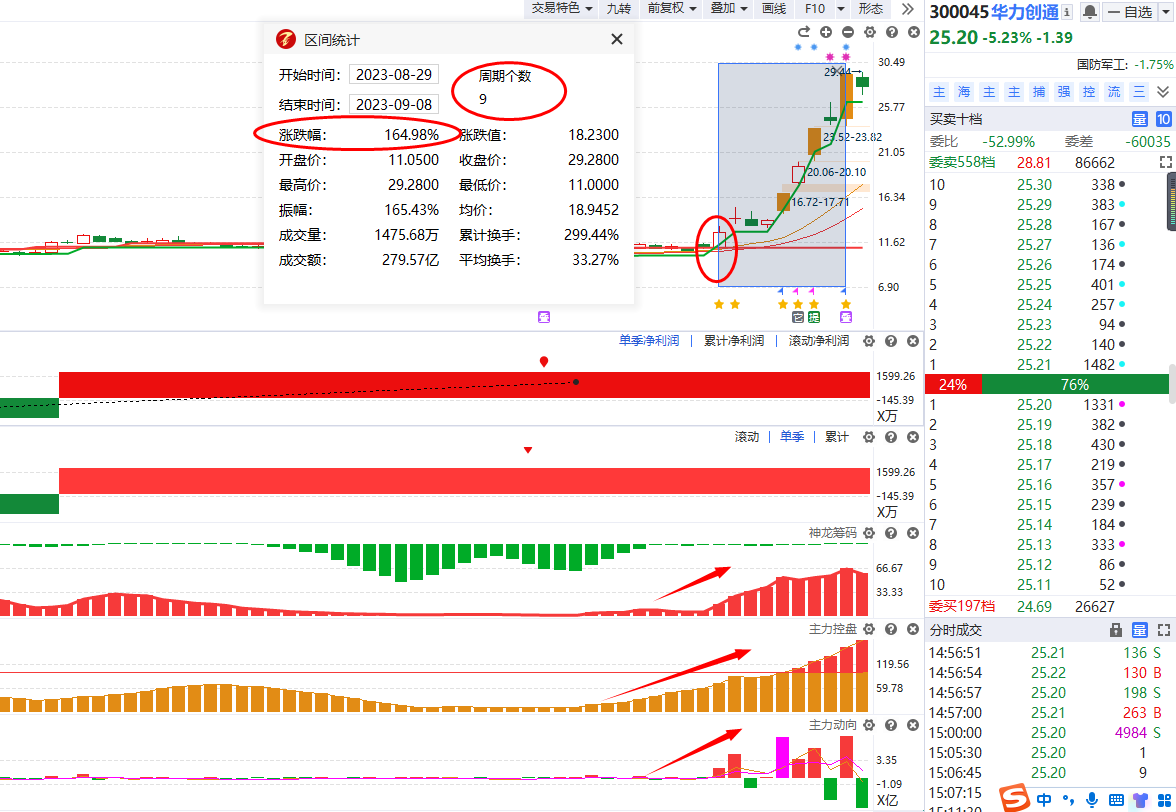Expand 分时成交 panel fullscreen icon
The width and height of the screenshot is (1176, 812).
click(x=1164, y=630)
